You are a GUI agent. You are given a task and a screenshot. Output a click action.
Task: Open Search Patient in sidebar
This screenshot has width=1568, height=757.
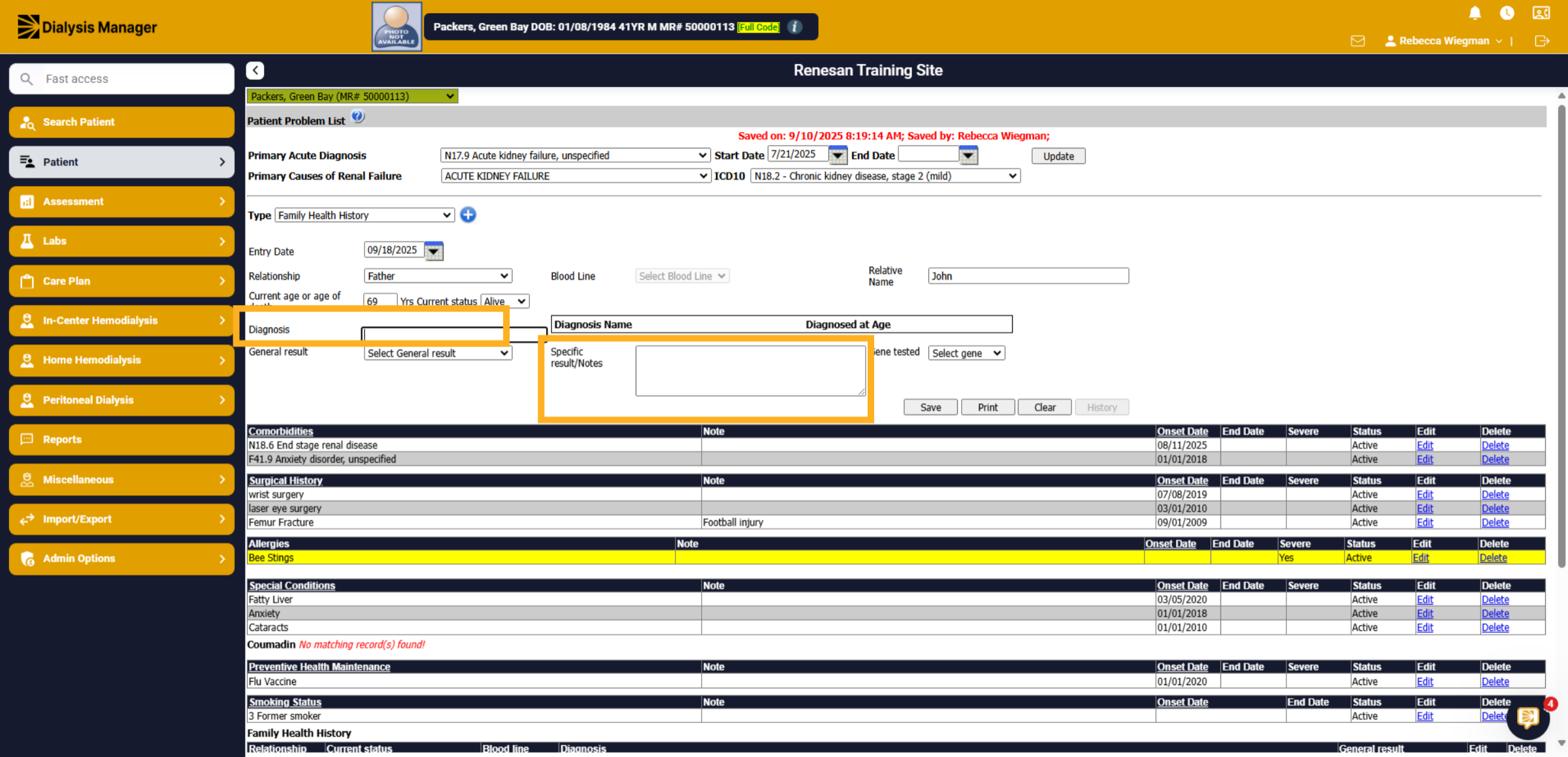tap(122, 122)
